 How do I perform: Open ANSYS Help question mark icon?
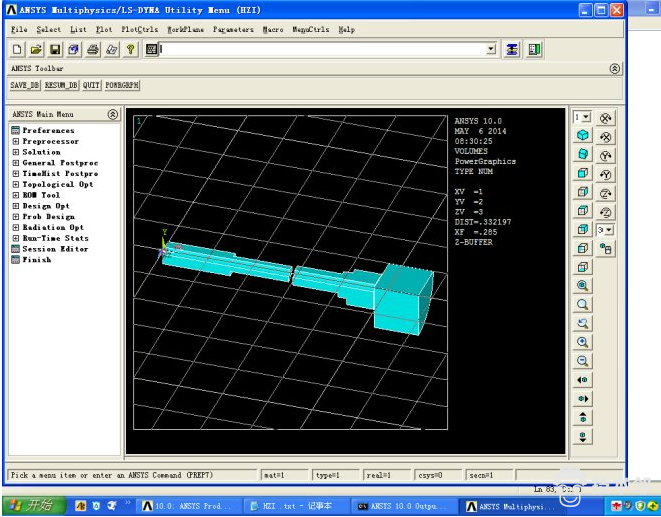[x=131, y=49]
